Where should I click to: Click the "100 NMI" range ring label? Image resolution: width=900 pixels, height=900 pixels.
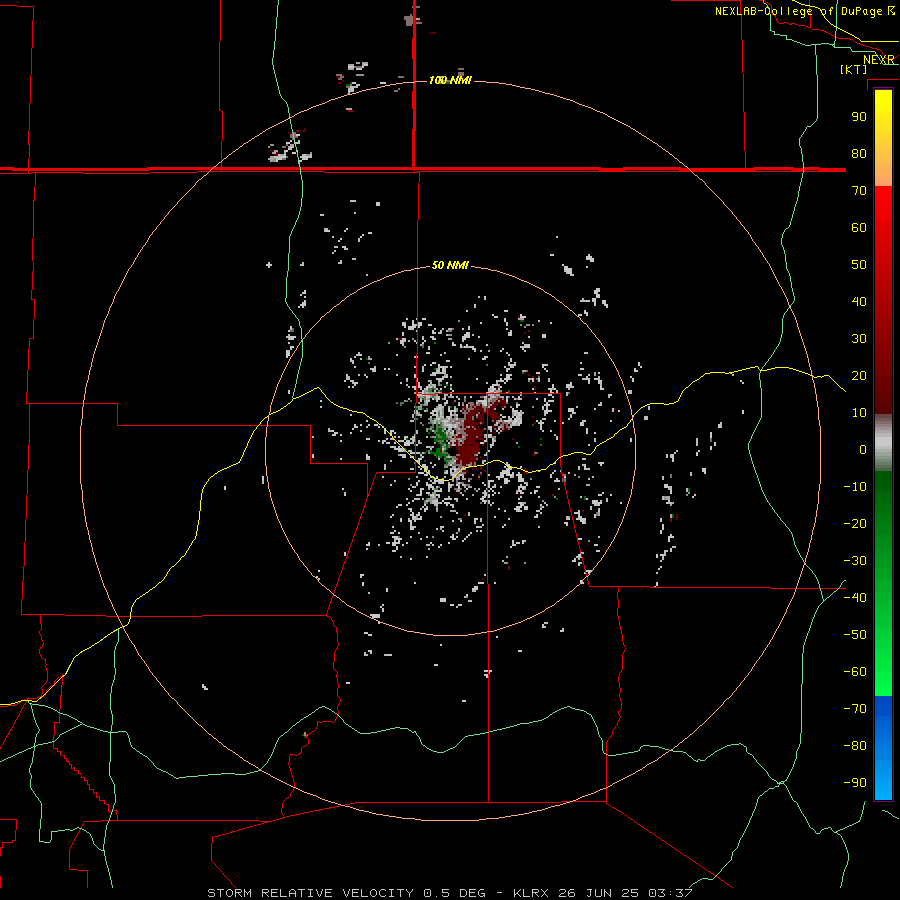450,80
